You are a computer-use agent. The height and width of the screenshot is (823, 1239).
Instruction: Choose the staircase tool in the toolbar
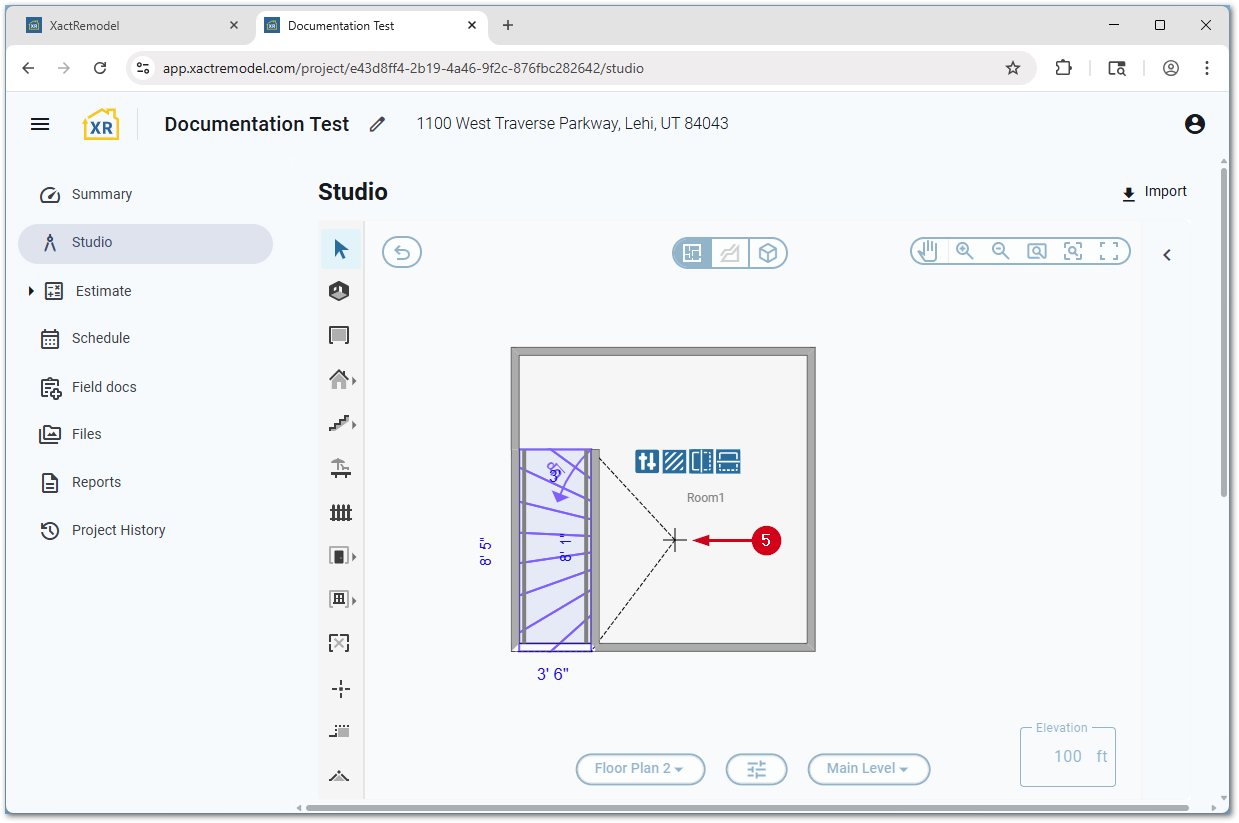[340, 424]
